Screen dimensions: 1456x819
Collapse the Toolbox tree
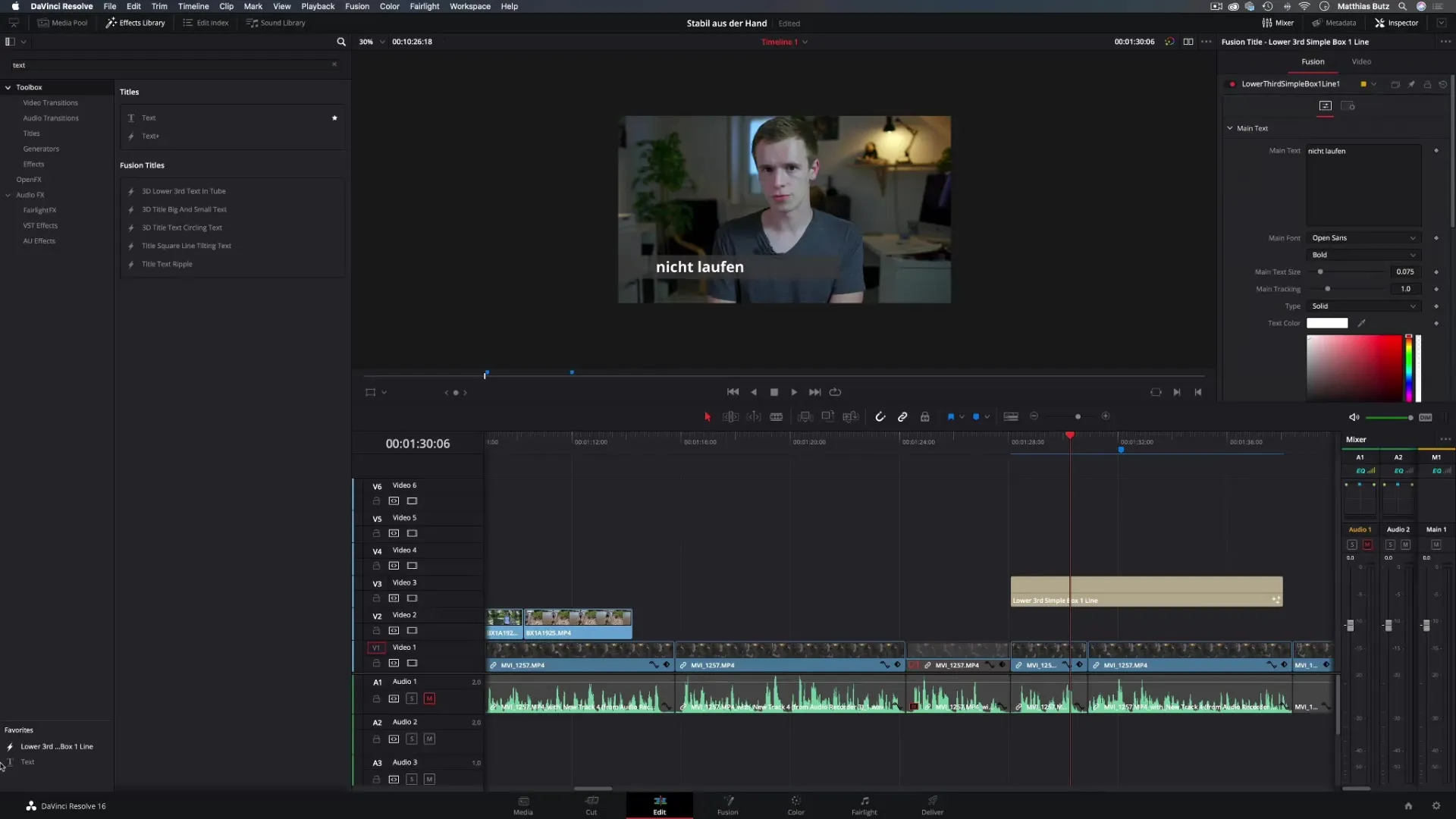[8, 87]
